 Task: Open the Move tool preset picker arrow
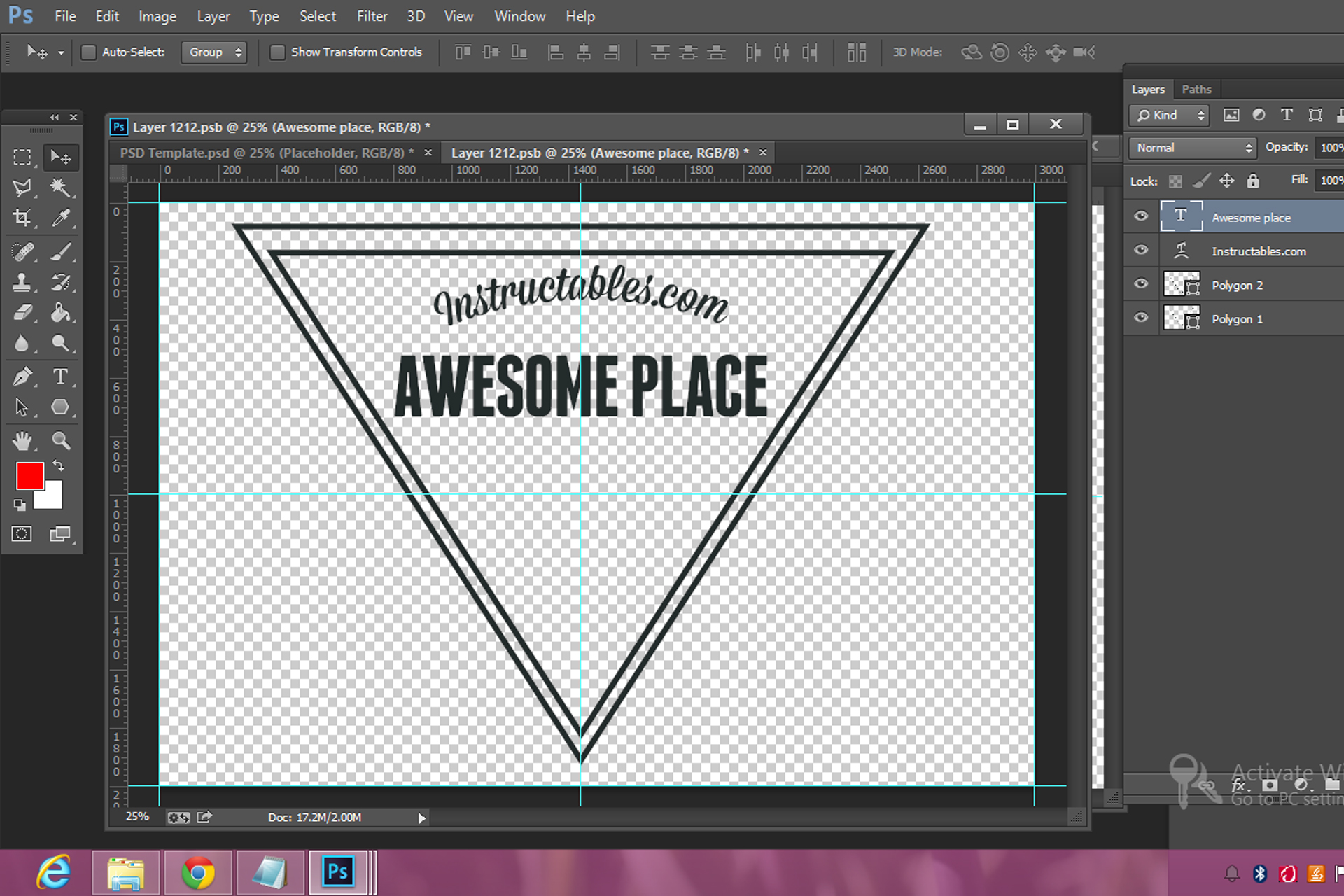tap(61, 53)
